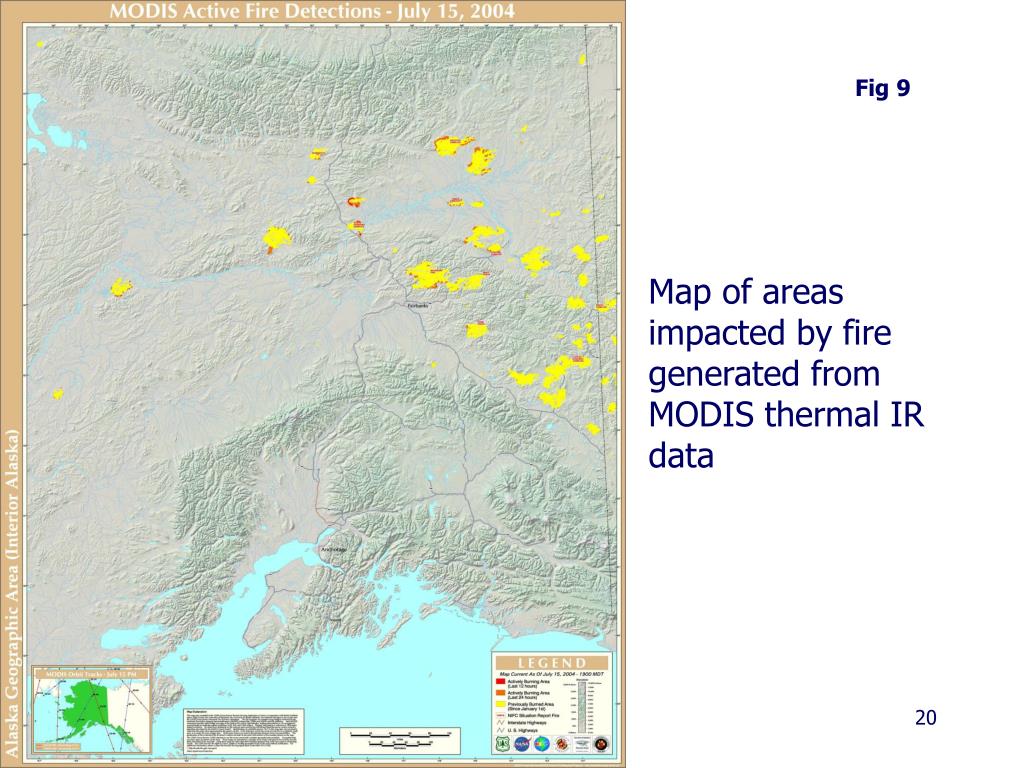This screenshot has height=768, width=1024.
Task: Click the 'Map Current As Of July 15, 2004' line
Action: tap(552, 674)
